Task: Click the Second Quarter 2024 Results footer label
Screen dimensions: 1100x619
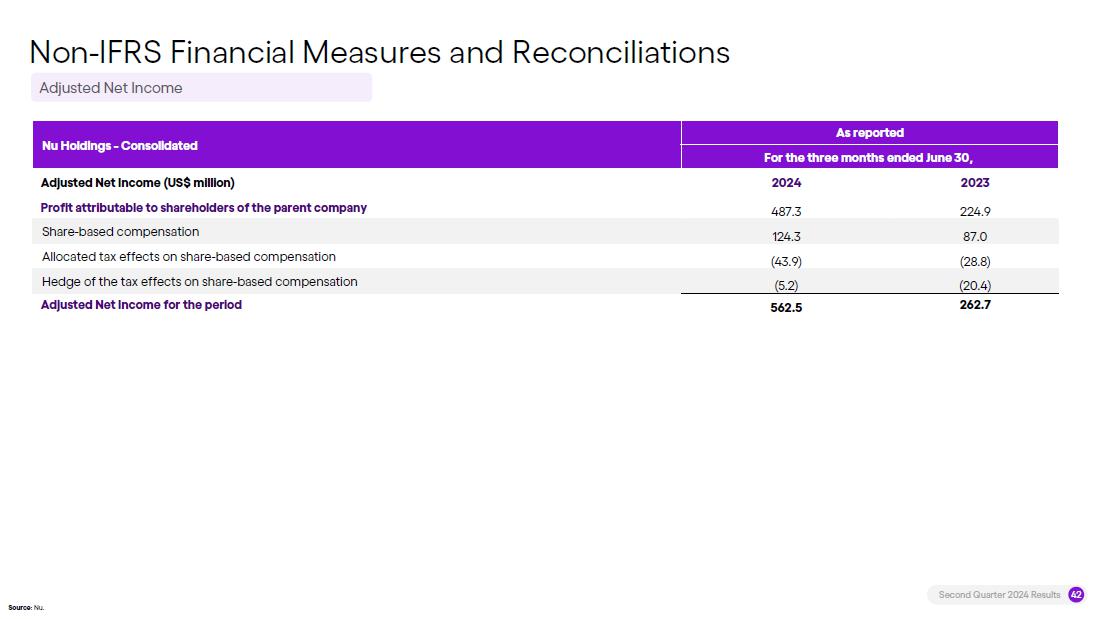Action: coord(1000,594)
